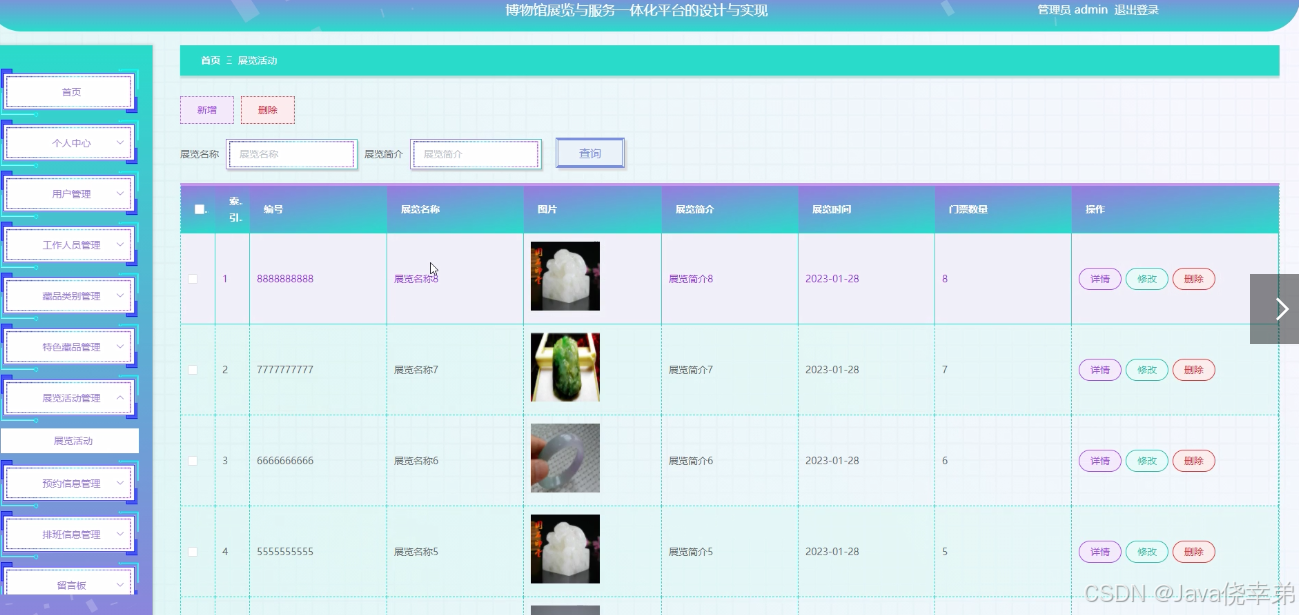The image size is (1299, 615).
Task: Open the 工作人员管理 sidebar menu
Action: tap(70, 245)
